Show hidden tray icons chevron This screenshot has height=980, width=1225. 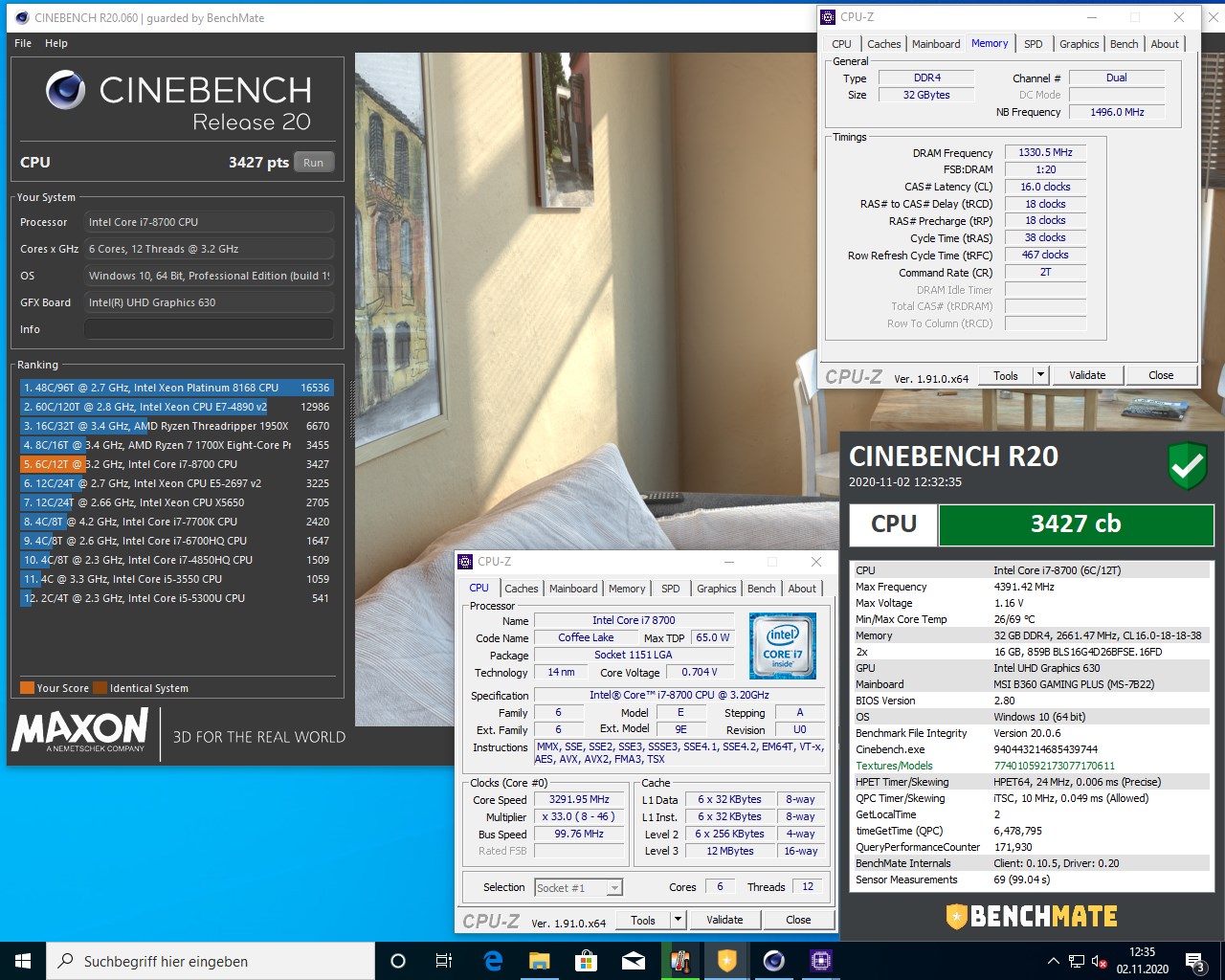(x=1053, y=961)
